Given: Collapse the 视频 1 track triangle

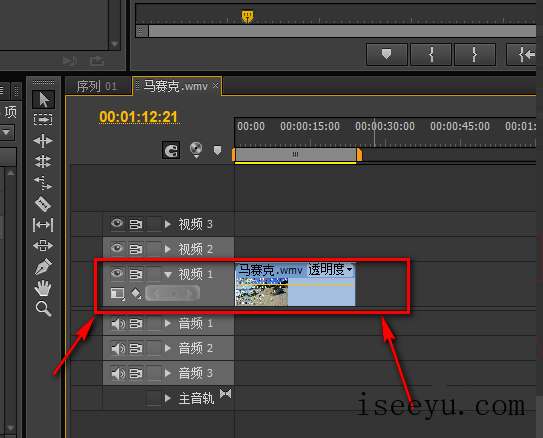Looking at the screenshot, I should tap(168, 275).
